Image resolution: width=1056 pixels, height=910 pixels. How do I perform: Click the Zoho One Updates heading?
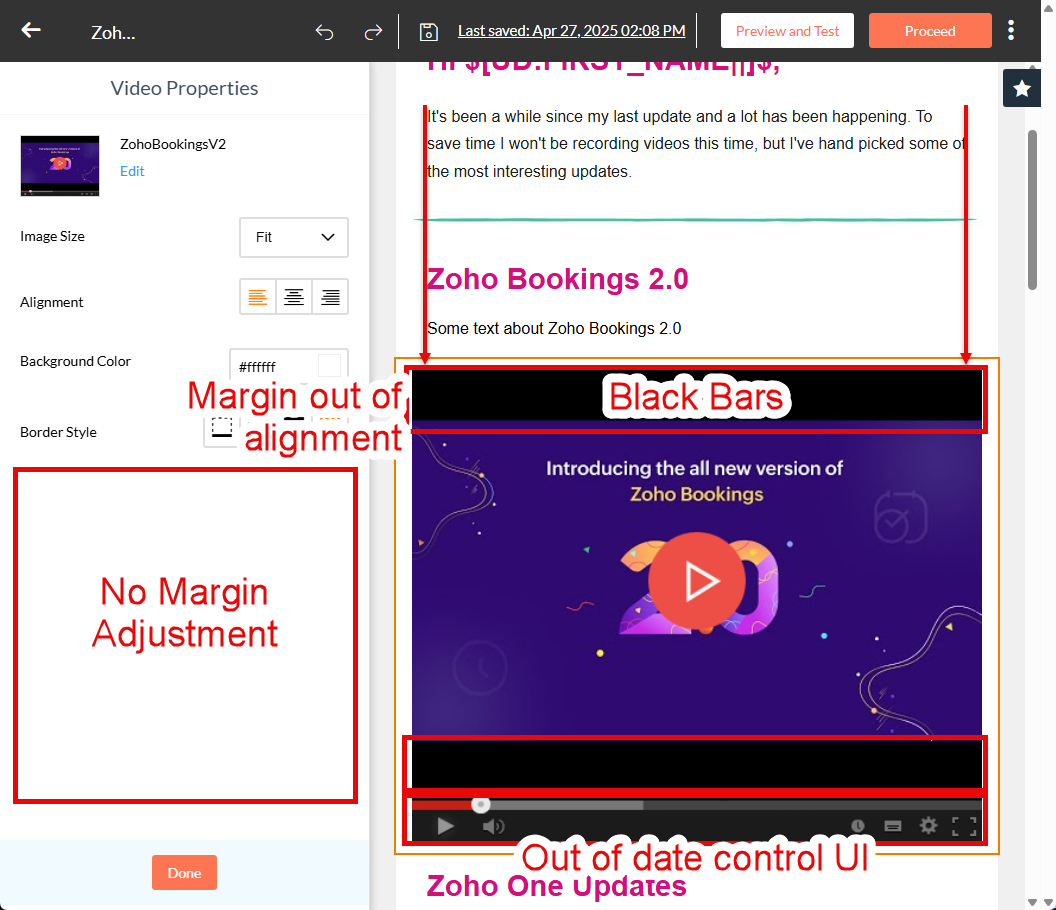click(x=556, y=886)
